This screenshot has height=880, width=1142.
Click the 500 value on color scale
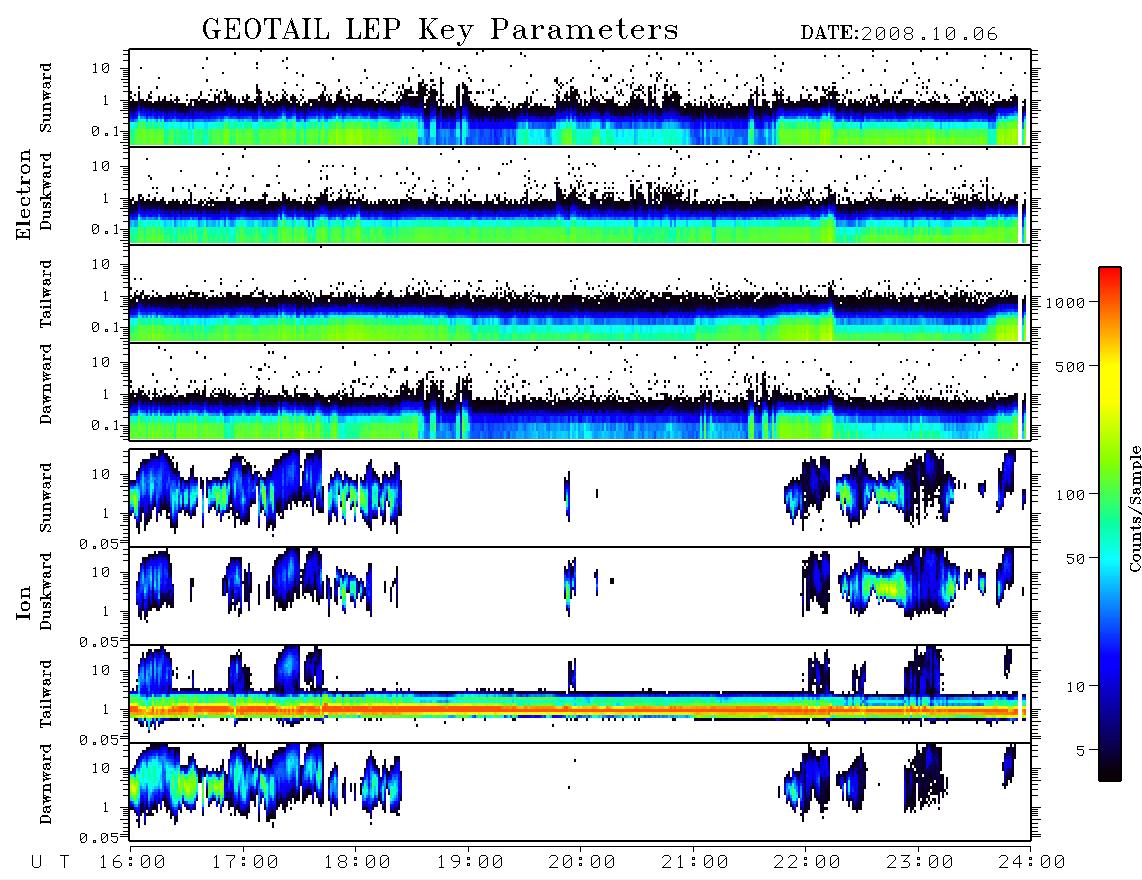(1070, 366)
